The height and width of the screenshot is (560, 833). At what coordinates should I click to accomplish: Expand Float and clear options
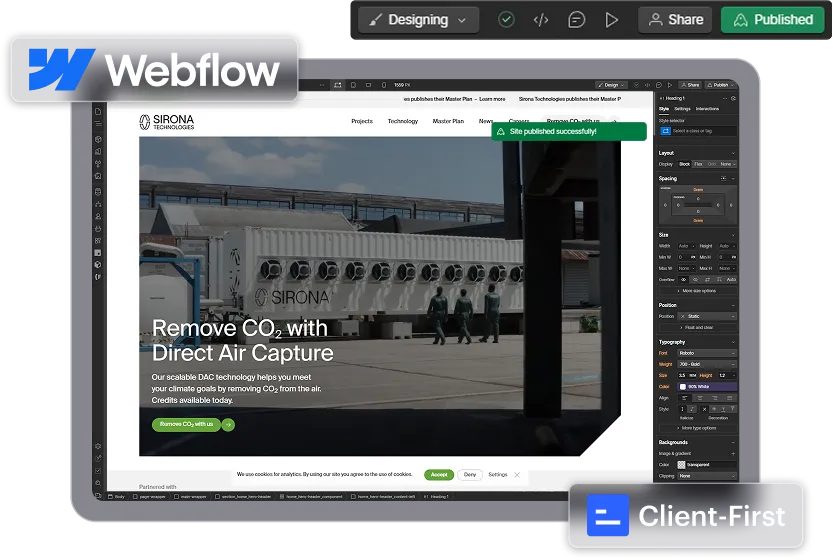tap(699, 328)
